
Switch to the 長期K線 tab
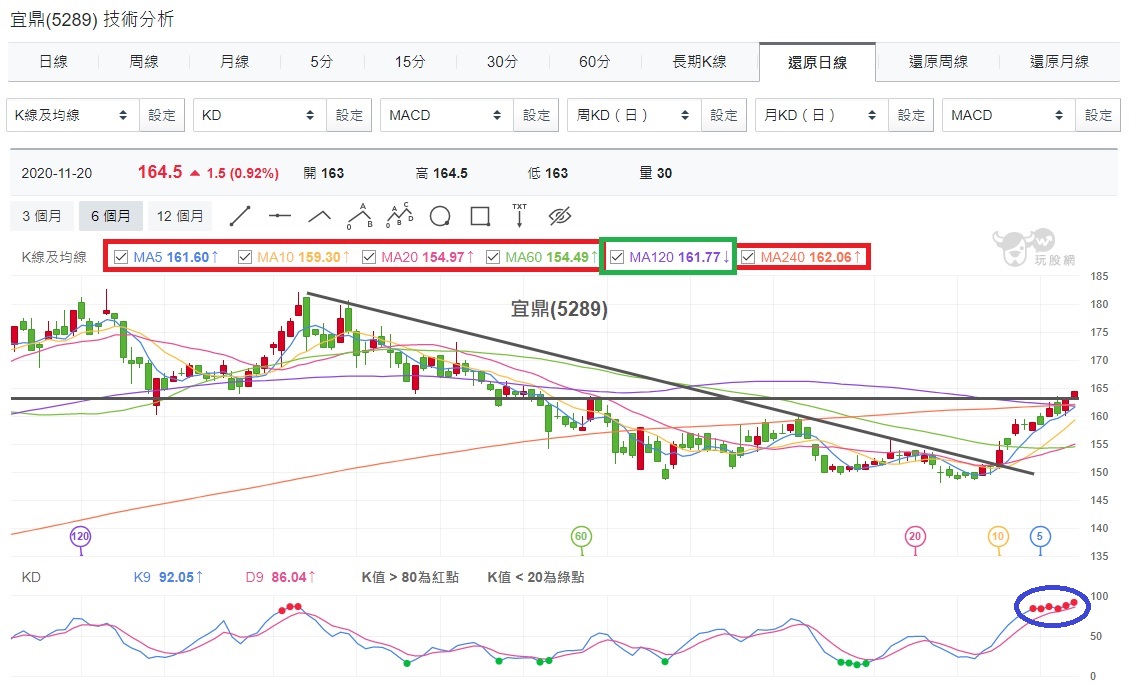pyautogui.click(x=700, y=62)
